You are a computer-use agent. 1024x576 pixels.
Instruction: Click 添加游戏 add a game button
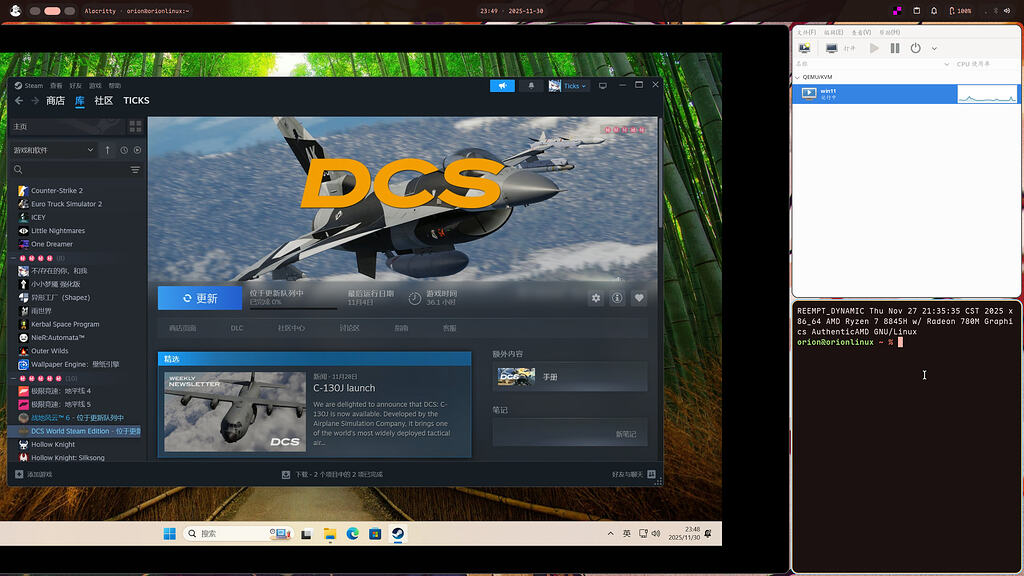tap(33, 474)
